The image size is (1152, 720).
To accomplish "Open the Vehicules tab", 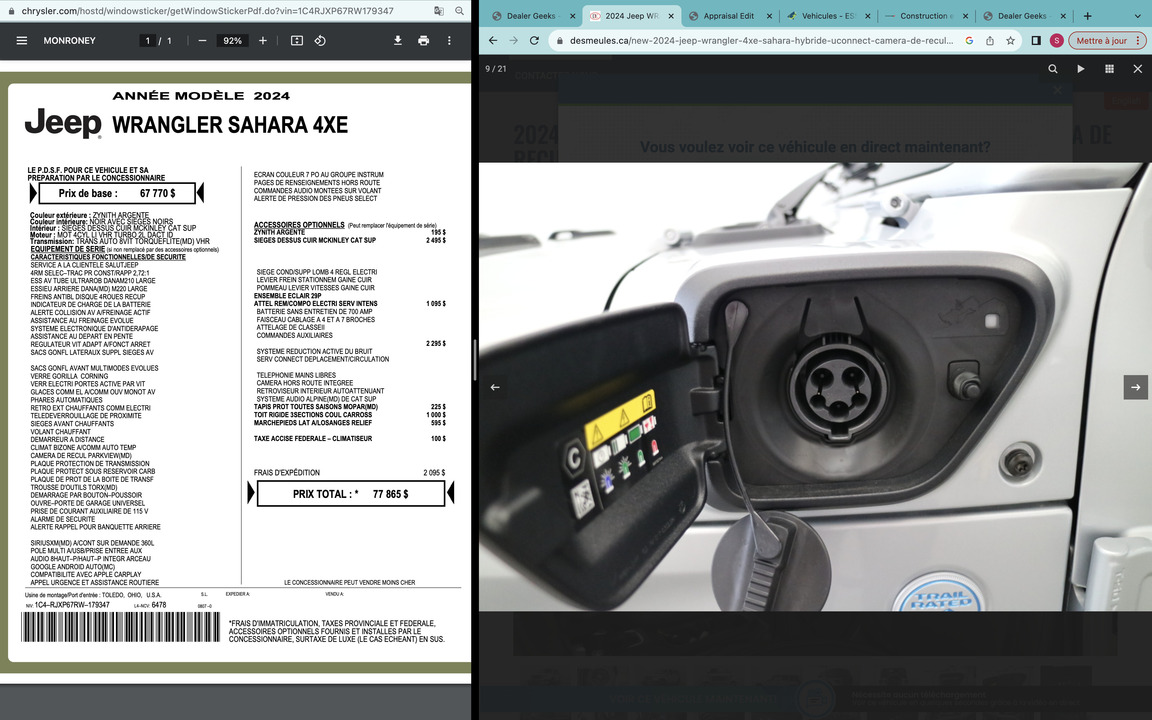I will pos(827,15).
